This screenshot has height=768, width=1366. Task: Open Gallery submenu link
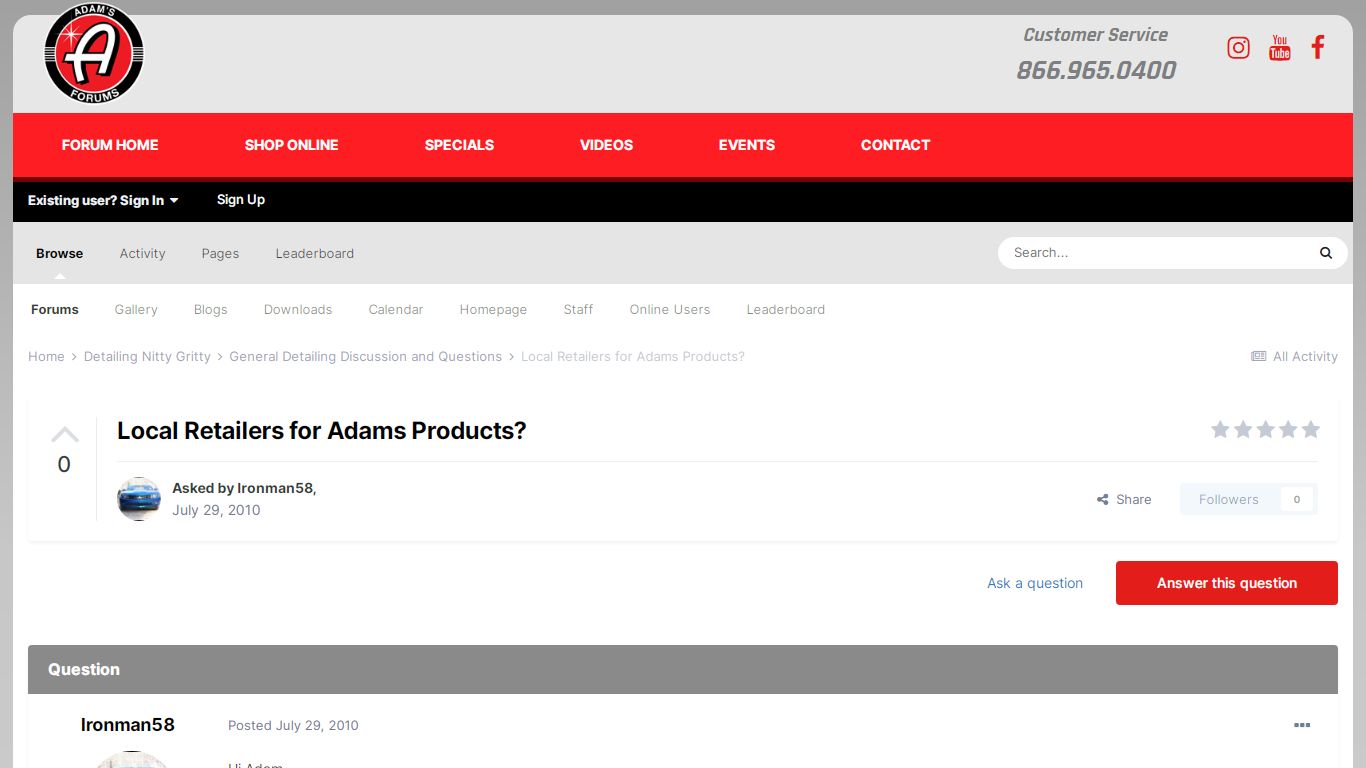(x=136, y=309)
